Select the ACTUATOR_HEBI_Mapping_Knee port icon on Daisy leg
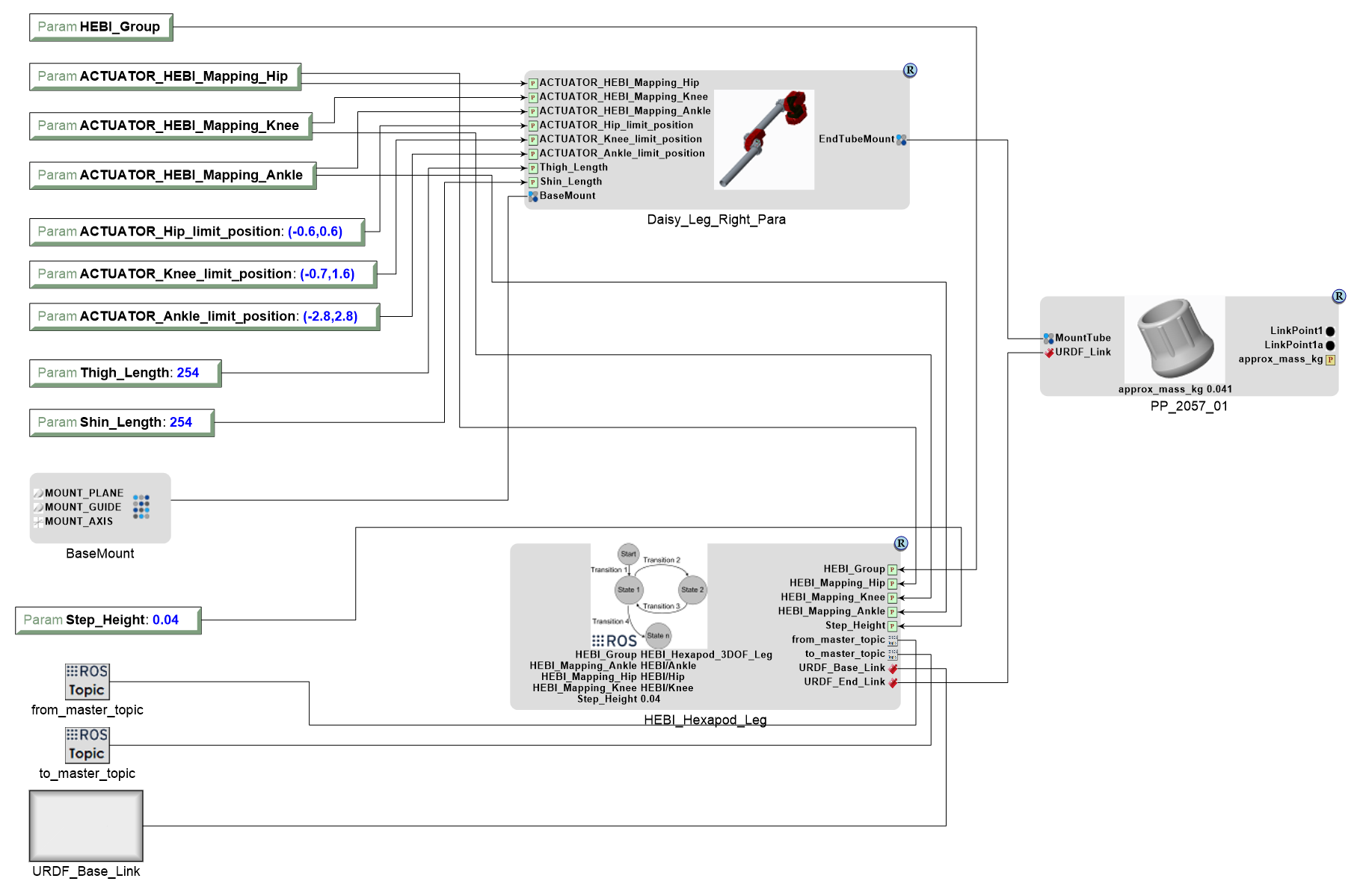The image size is (1366, 896). coord(533,98)
